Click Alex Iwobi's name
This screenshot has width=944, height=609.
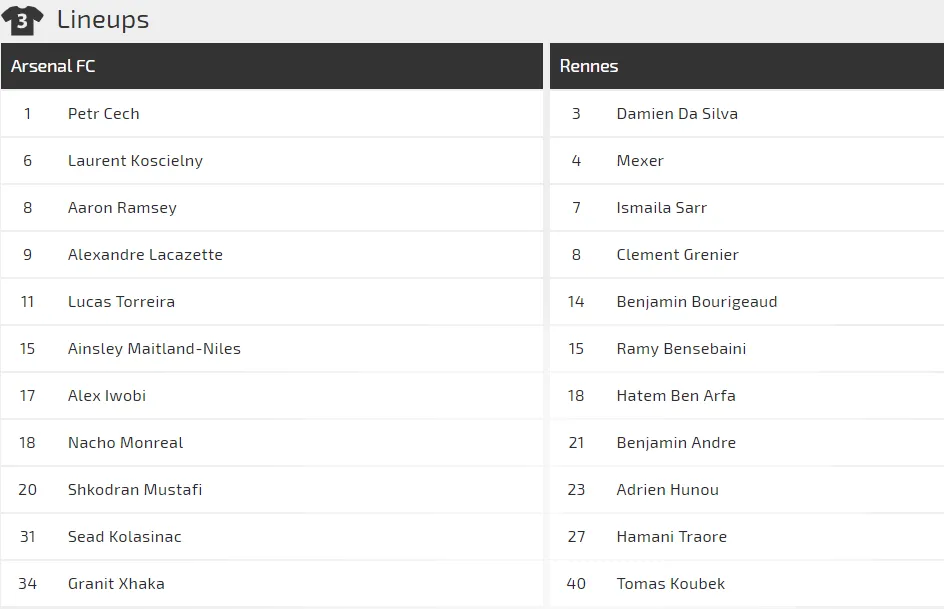coord(107,396)
